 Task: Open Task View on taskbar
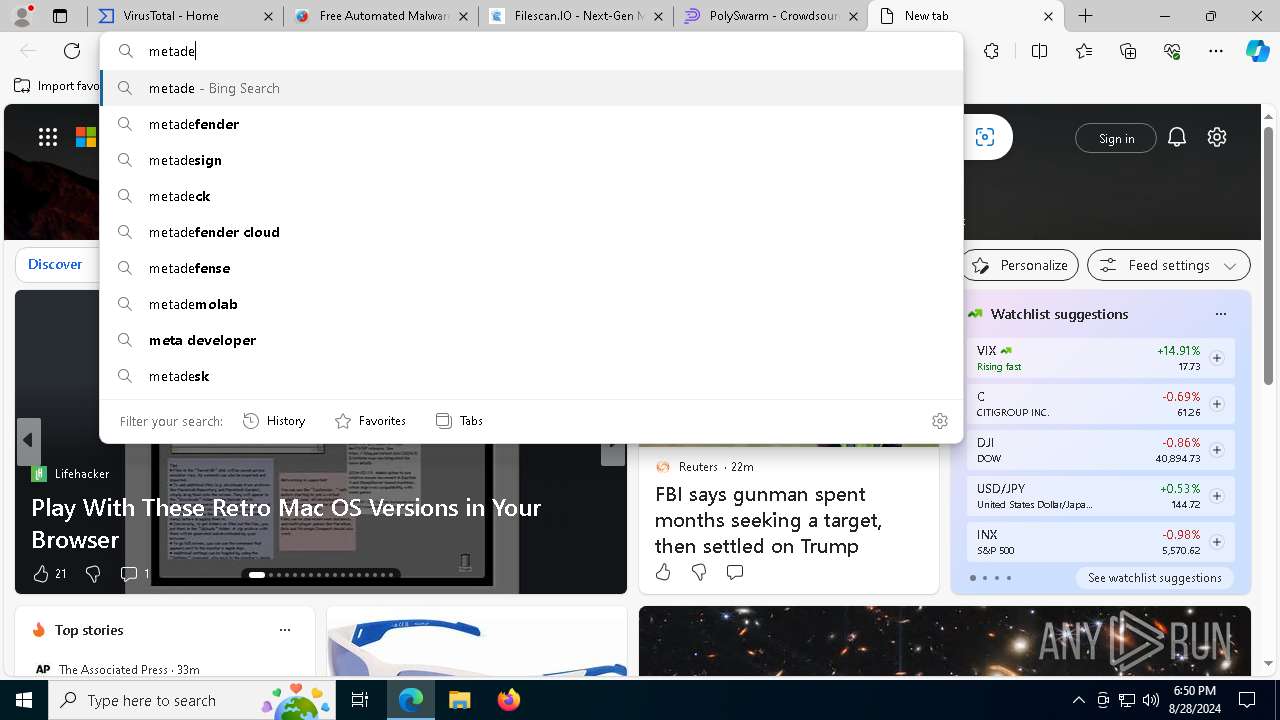361,700
